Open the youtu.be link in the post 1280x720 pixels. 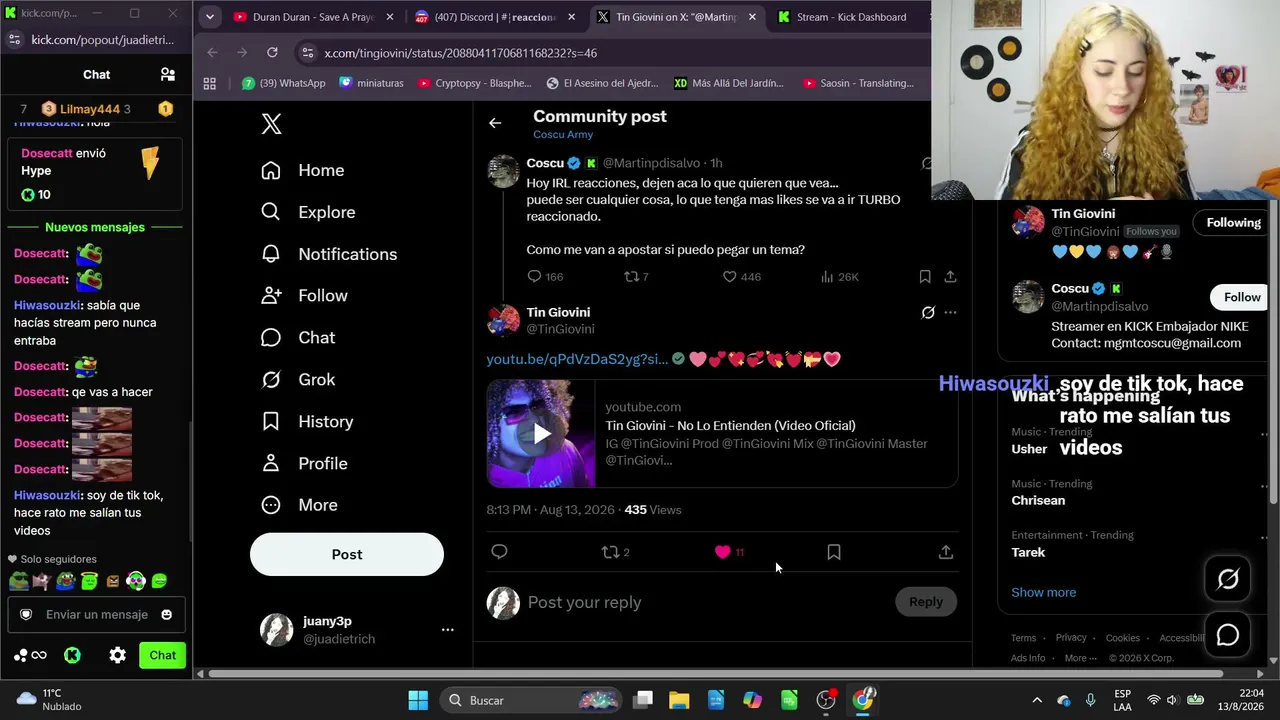(x=577, y=359)
